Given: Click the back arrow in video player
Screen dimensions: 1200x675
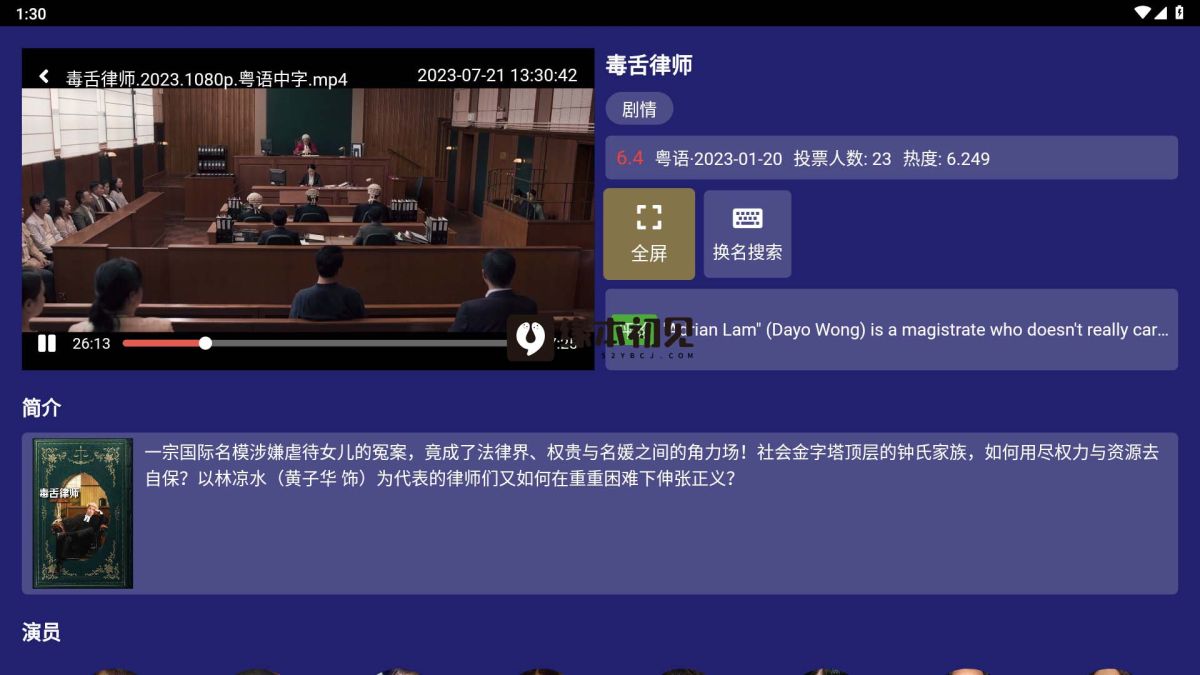Looking at the screenshot, I should coord(44,76).
